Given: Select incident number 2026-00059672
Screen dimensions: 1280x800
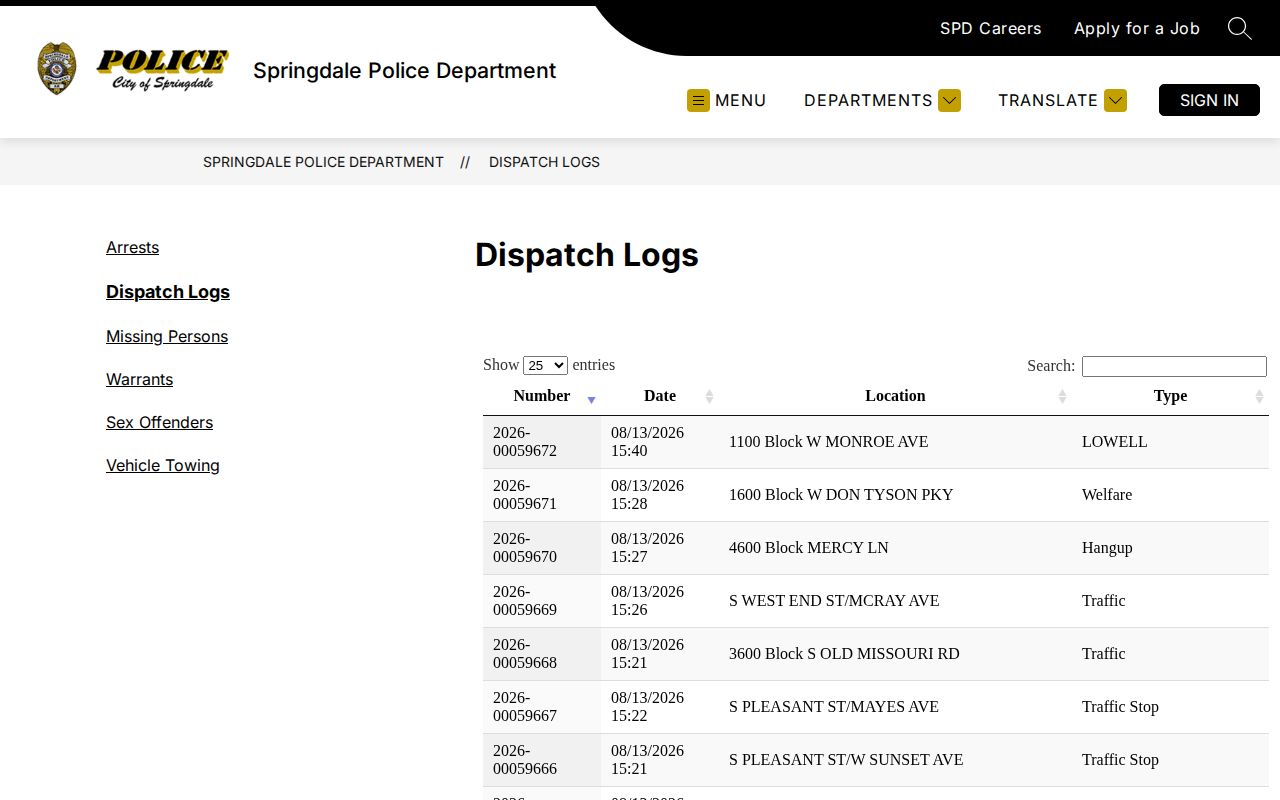Looking at the screenshot, I should click(x=525, y=442).
